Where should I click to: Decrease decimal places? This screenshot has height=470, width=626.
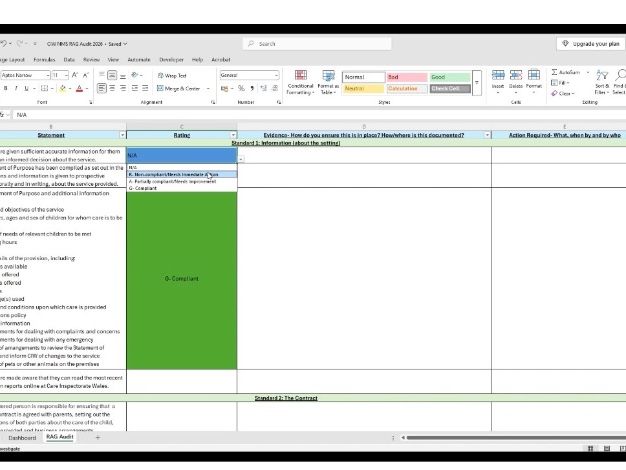pos(275,88)
